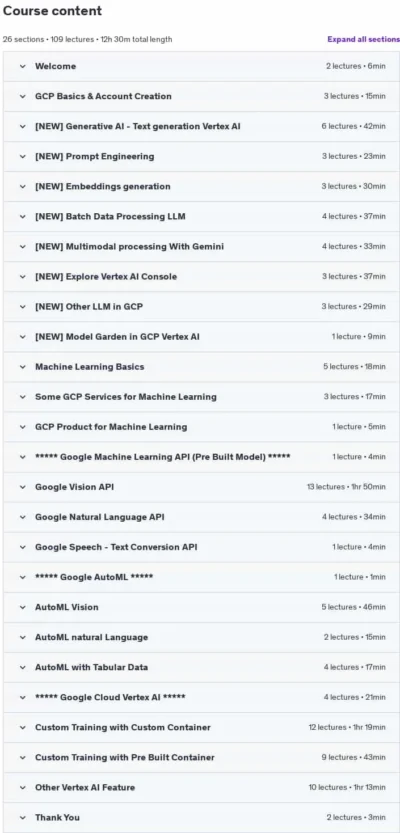The image size is (400, 833).
Task: Toggle the Embeddings generation section arrow
Action: 22,186
